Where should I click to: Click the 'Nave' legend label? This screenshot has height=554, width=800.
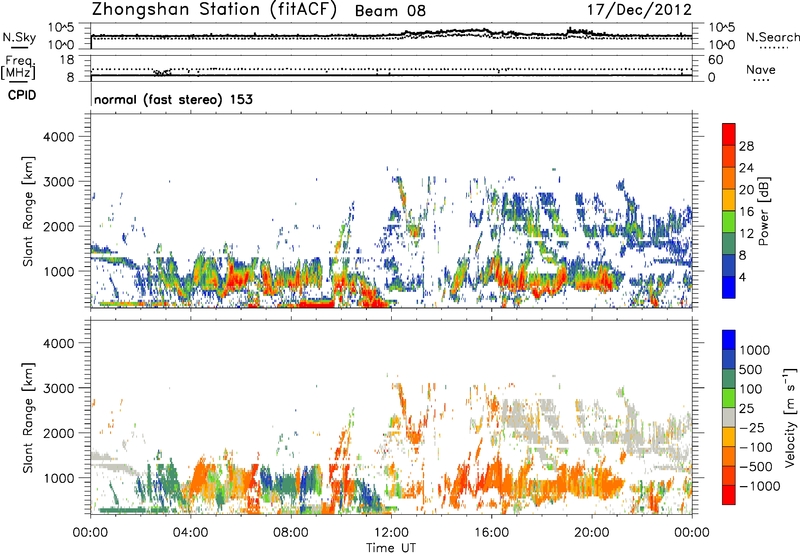point(761,69)
